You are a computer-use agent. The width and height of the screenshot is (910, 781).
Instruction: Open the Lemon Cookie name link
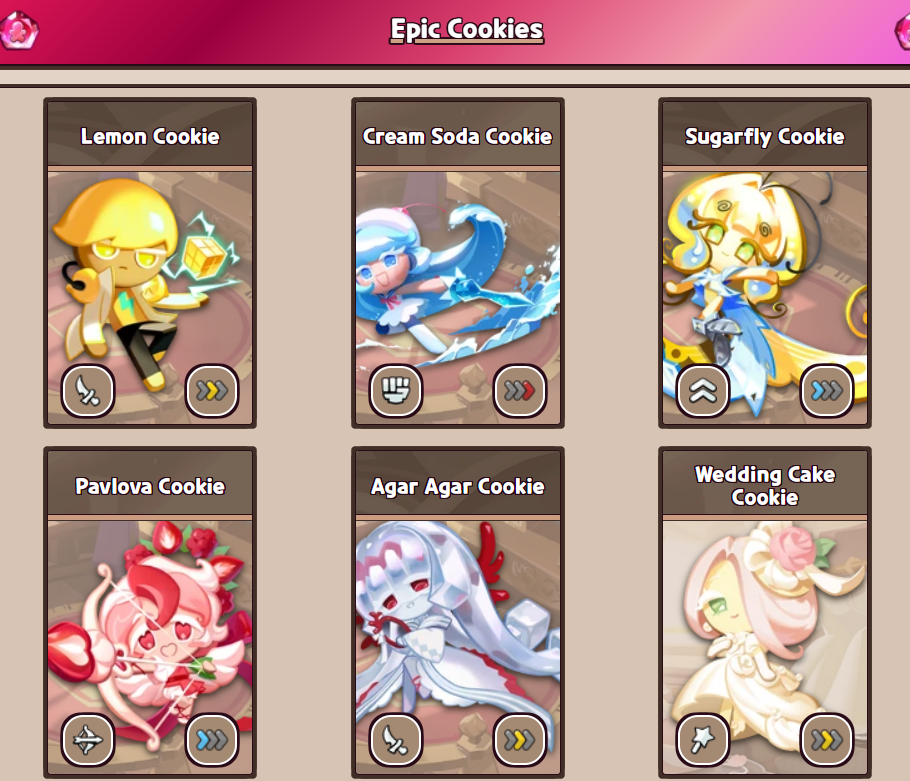pyautogui.click(x=150, y=136)
